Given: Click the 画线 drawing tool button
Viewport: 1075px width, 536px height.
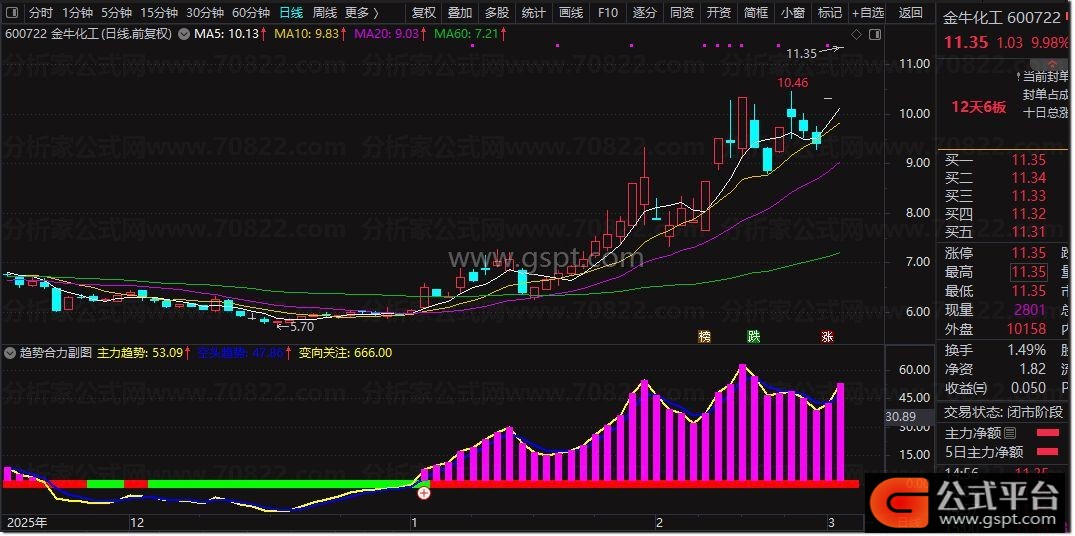Looking at the screenshot, I should tap(570, 13).
